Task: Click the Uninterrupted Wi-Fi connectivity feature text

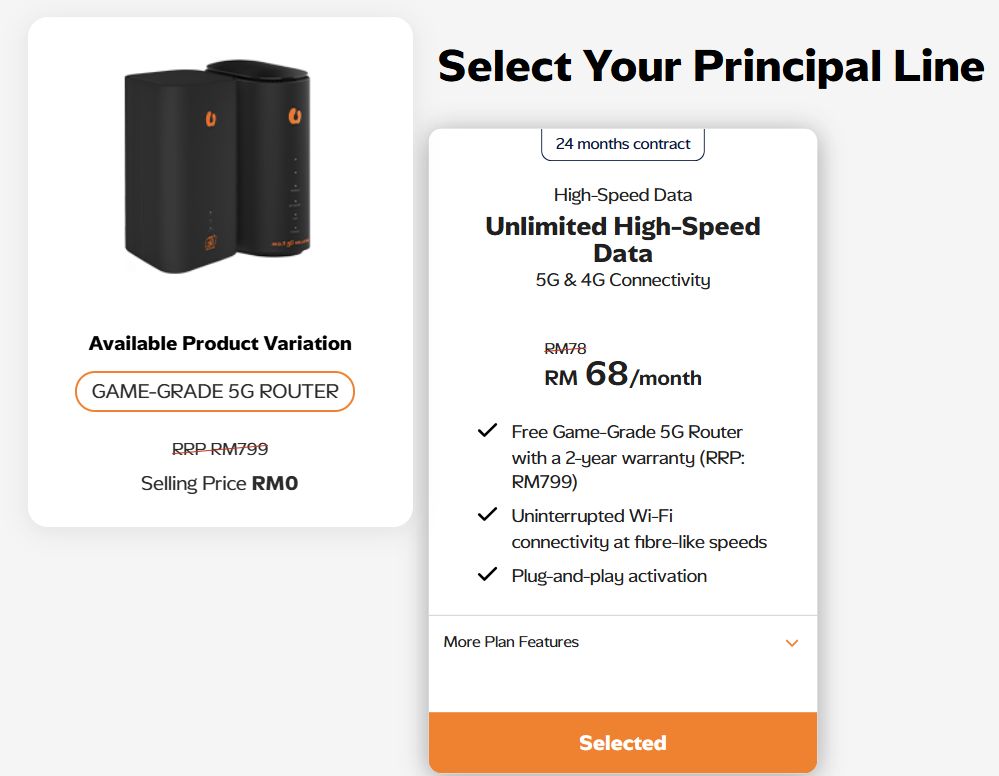Action: click(639, 529)
